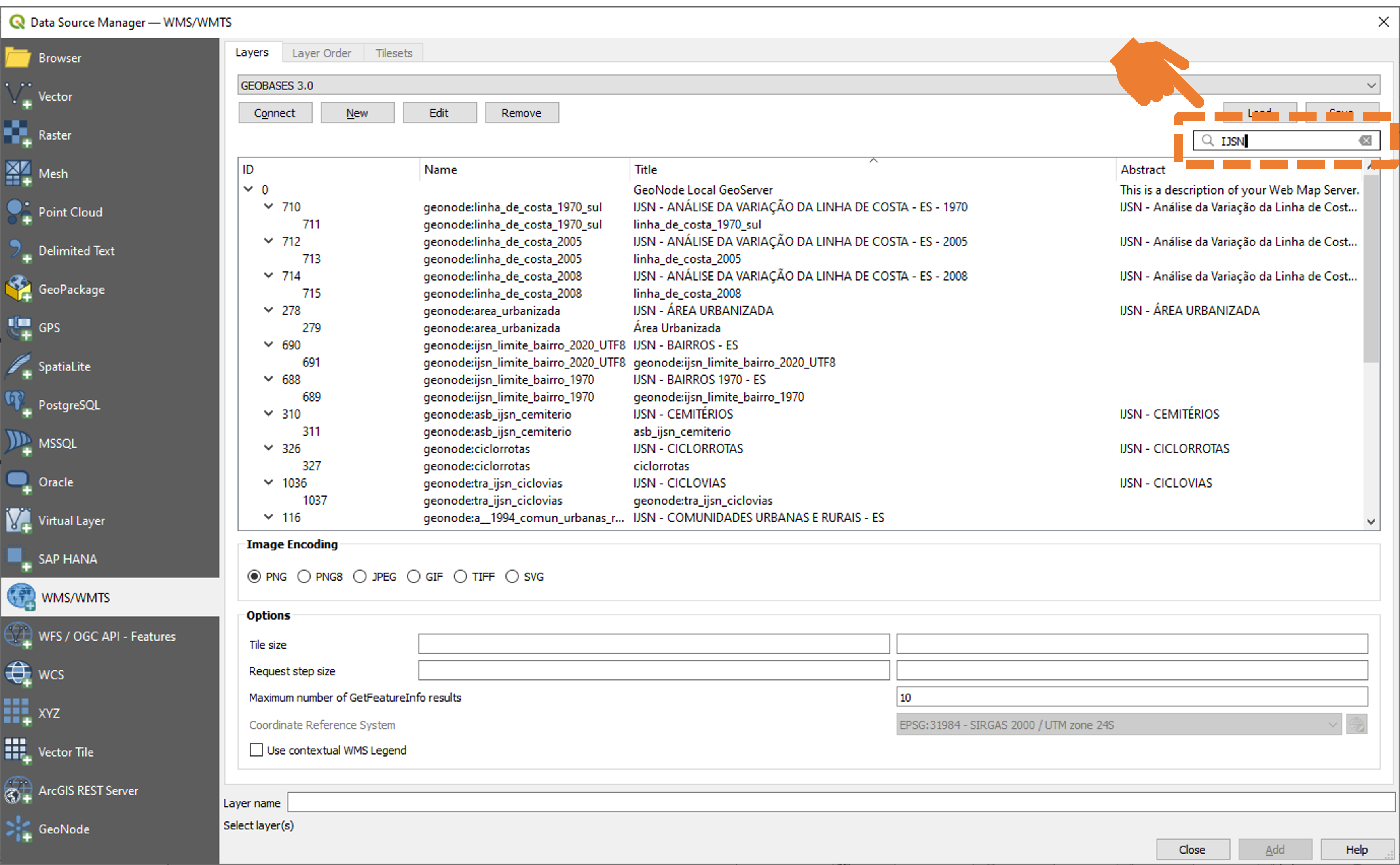Open the Browser source icon
This screenshot has height=865, width=1400.
pyautogui.click(x=18, y=58)
